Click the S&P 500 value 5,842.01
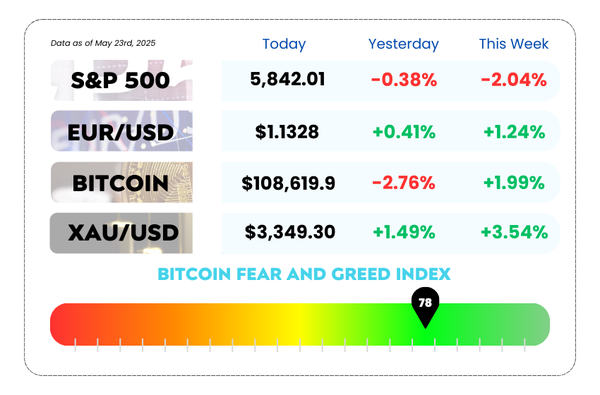600x395 pixels. 287,80
